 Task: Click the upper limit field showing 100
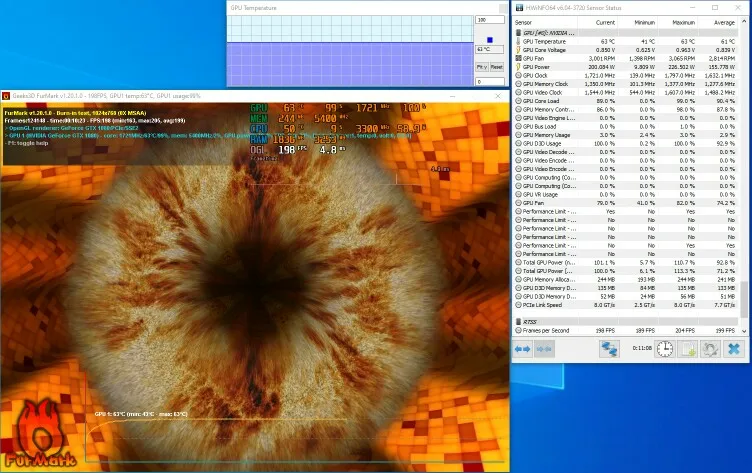click(x=490, y=20)
